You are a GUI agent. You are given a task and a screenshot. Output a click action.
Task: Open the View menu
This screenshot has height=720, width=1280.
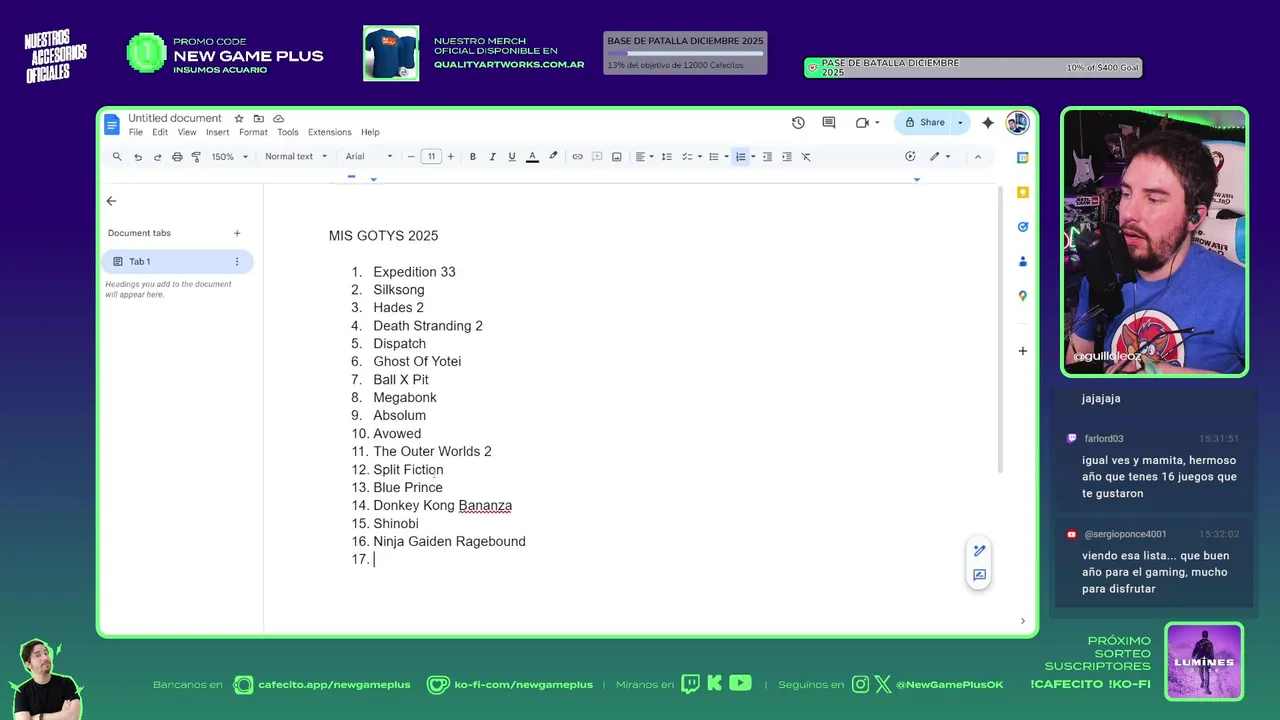(187, 132)
